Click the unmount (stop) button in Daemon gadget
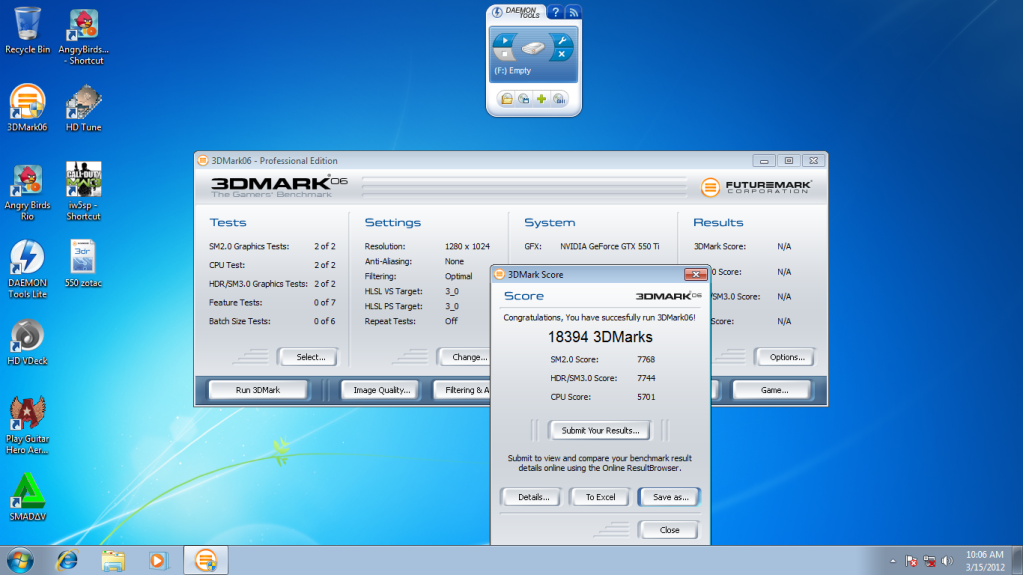 pos(504,55)
